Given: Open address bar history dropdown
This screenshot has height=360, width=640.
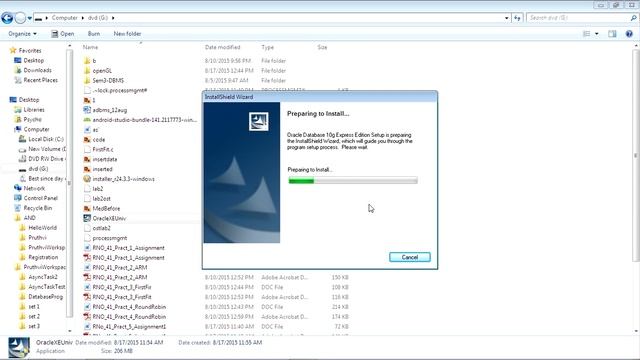Looking at the screenshot, I should coord(507,18).
